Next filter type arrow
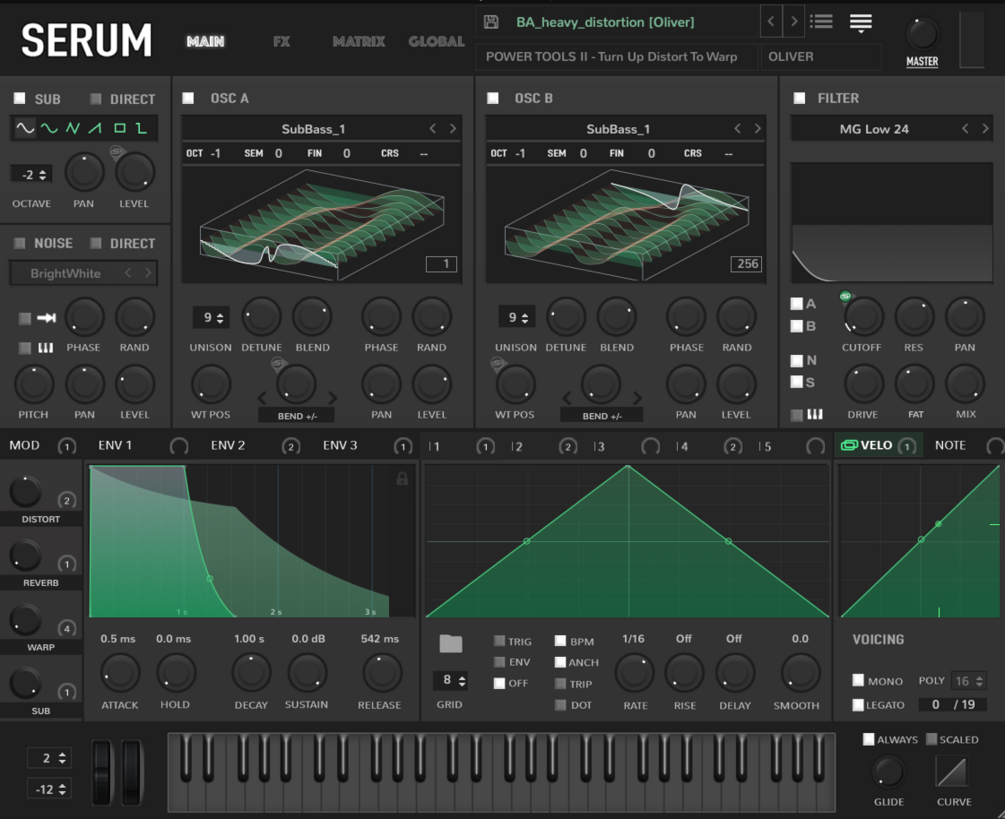Image resolution: width=1005 pixels, height=819 pixels. click(x=985, y=129)
